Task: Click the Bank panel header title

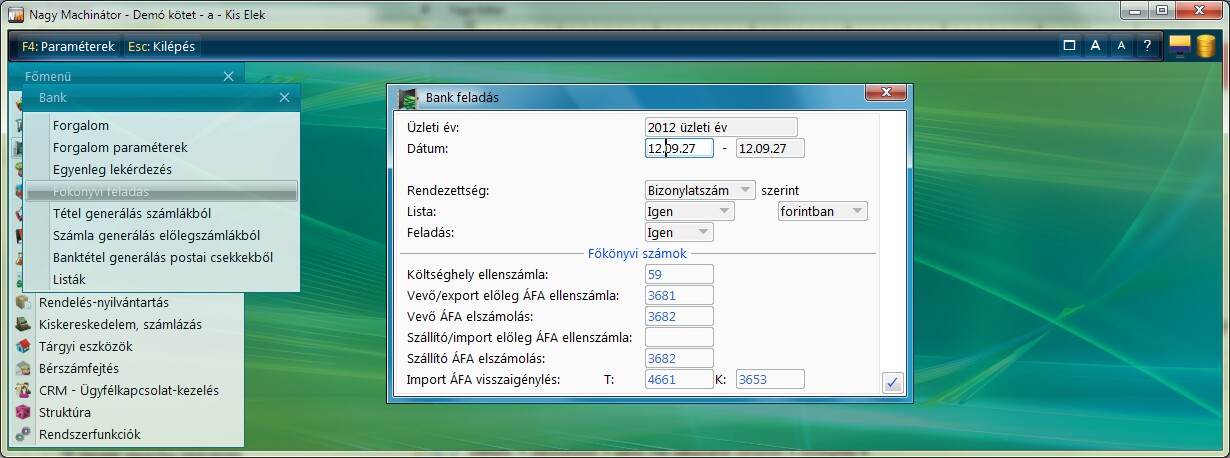Action: pyautogui.click(x=53, y=98)
